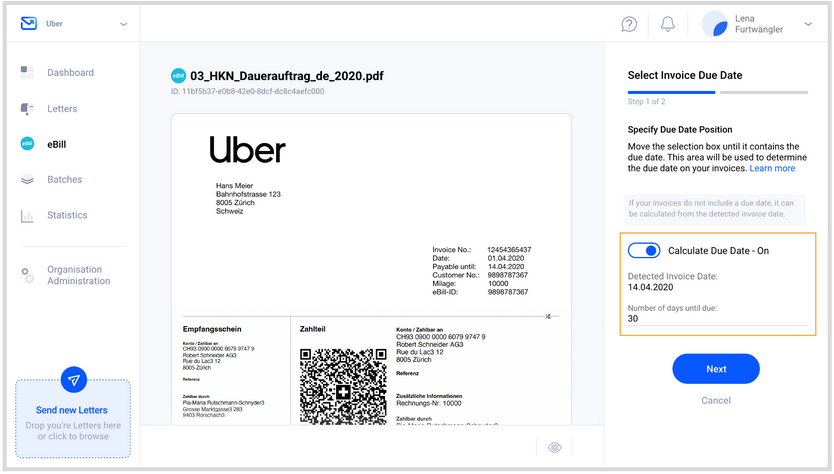The image size is (834, 474).
Task: Click the Hans Meier address block
Action: coord(248,198)
